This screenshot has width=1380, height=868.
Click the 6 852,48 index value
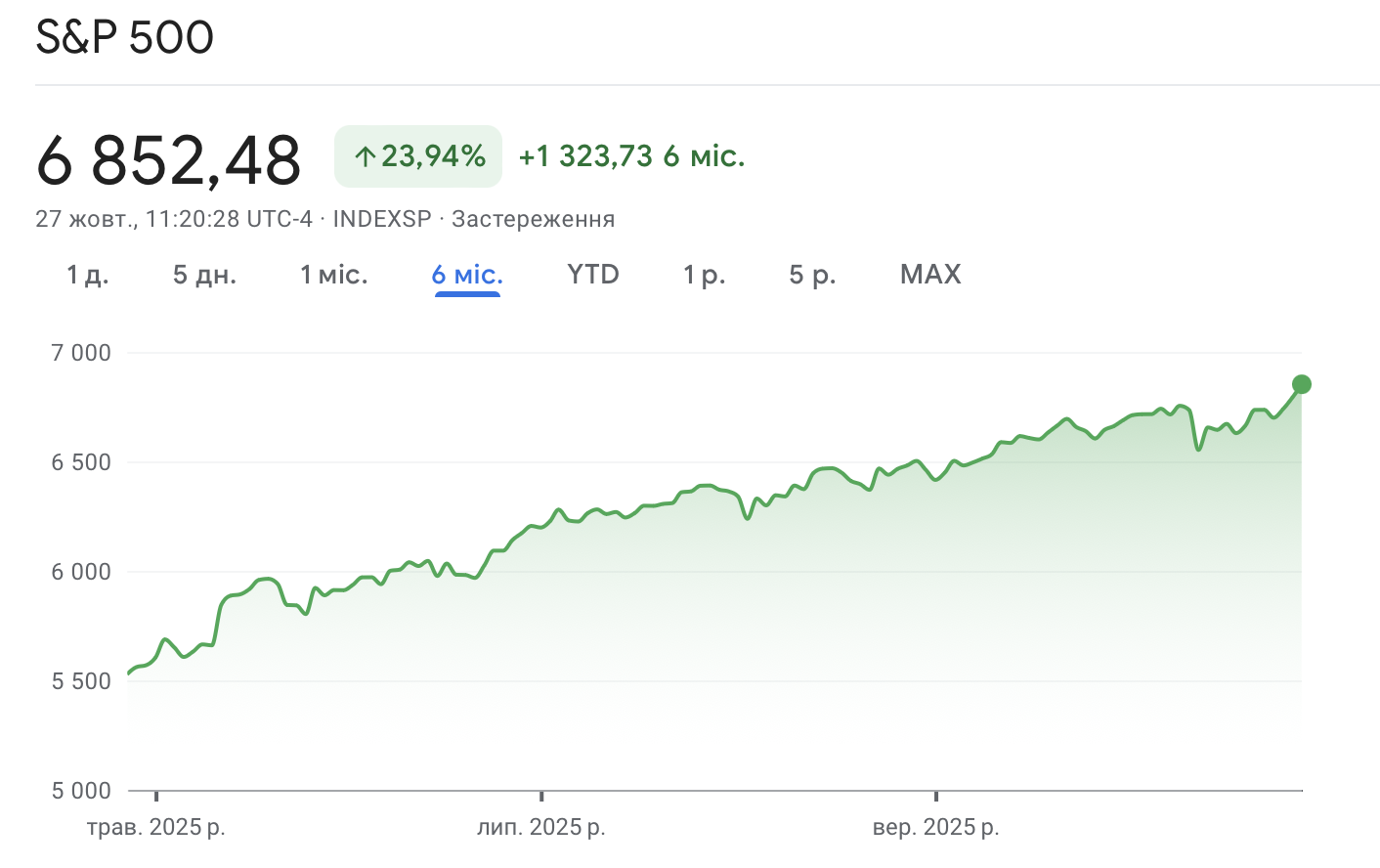coord(168,159)
